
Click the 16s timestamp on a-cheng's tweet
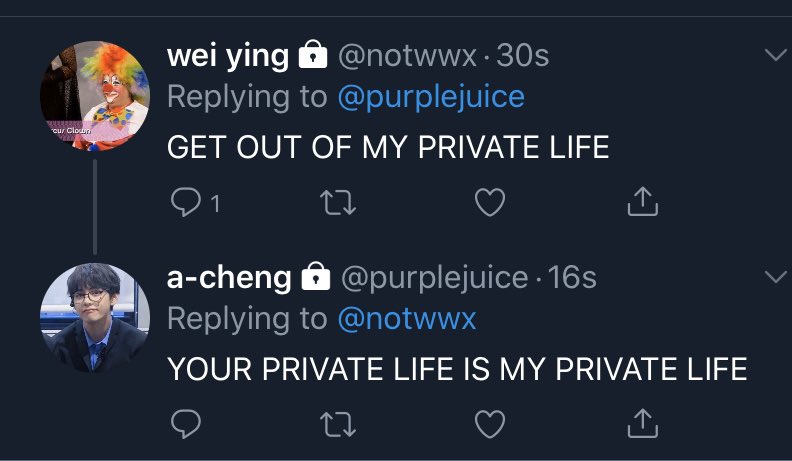click(572, 278)
